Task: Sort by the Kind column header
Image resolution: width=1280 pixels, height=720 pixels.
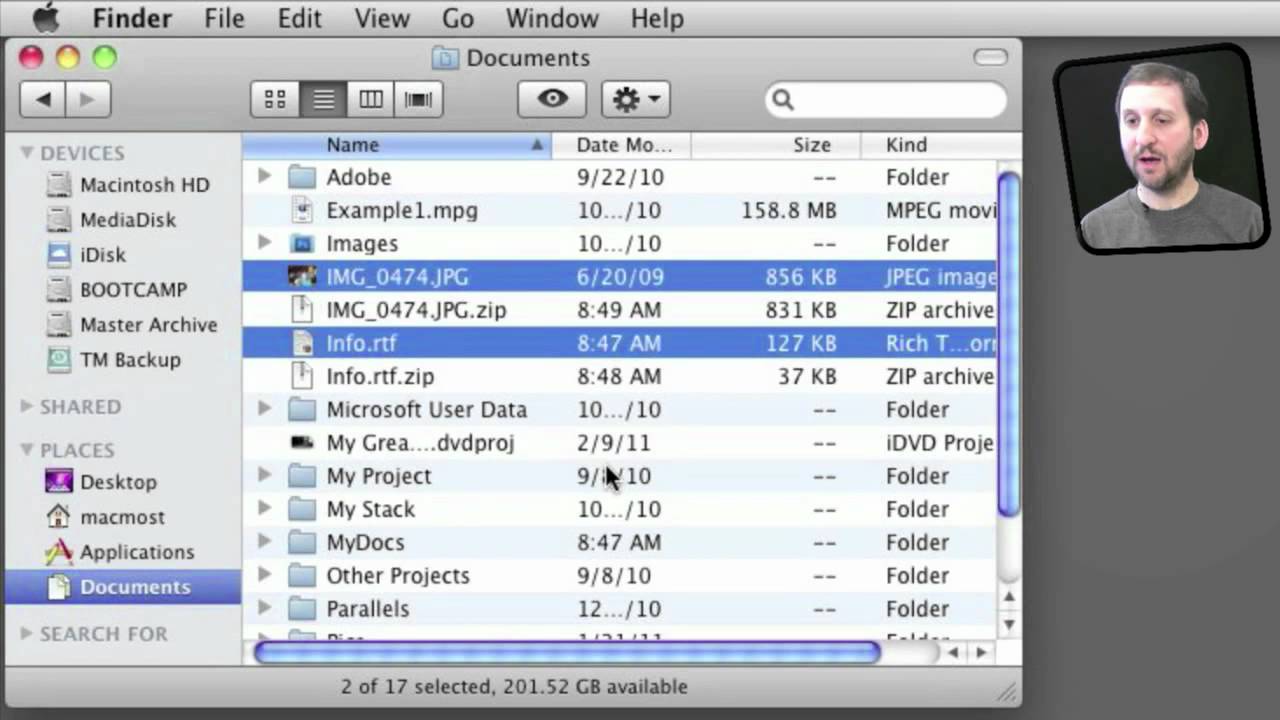Action: pyautogui.click(x=940, y=145)
